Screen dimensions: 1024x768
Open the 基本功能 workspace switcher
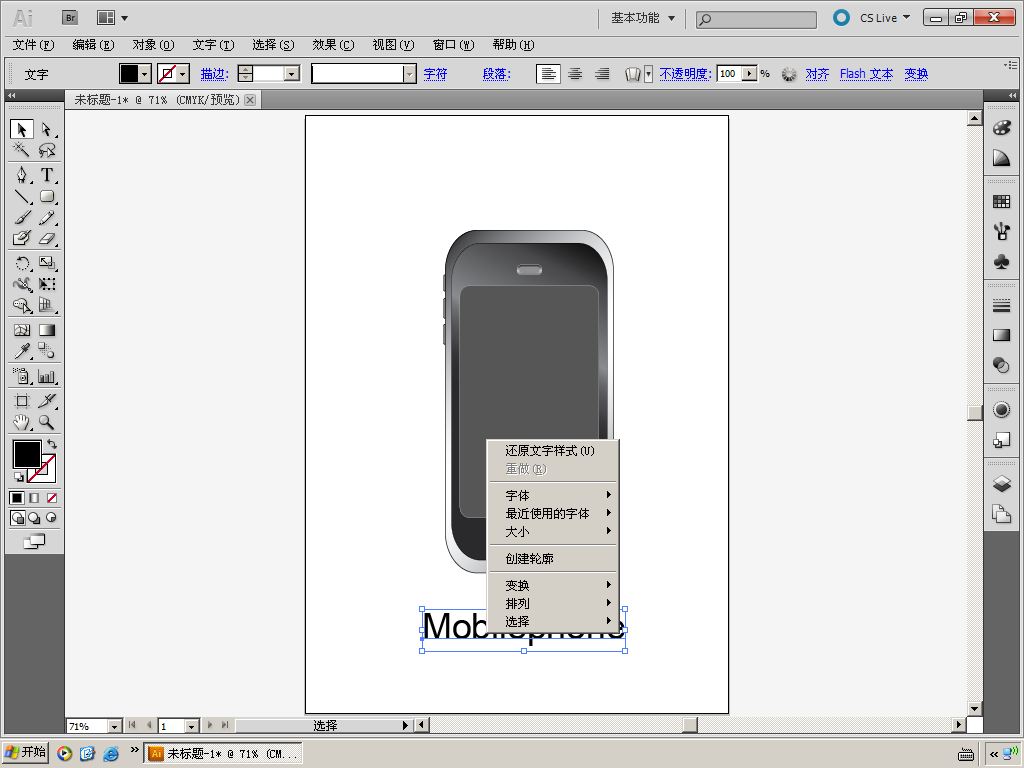tap(643, 18)
